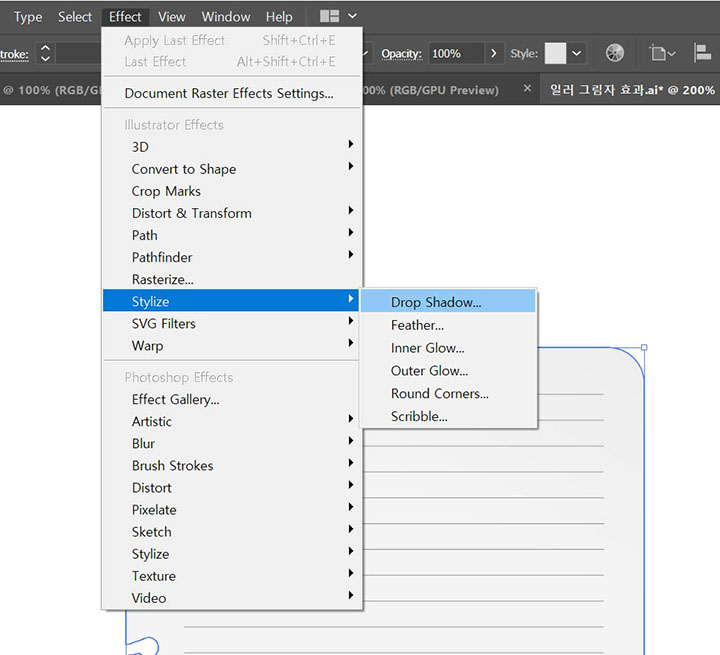The width and height of the screenshot is (720, 655).
Task: Open the Type menu
Action: [x=28, y=17]
